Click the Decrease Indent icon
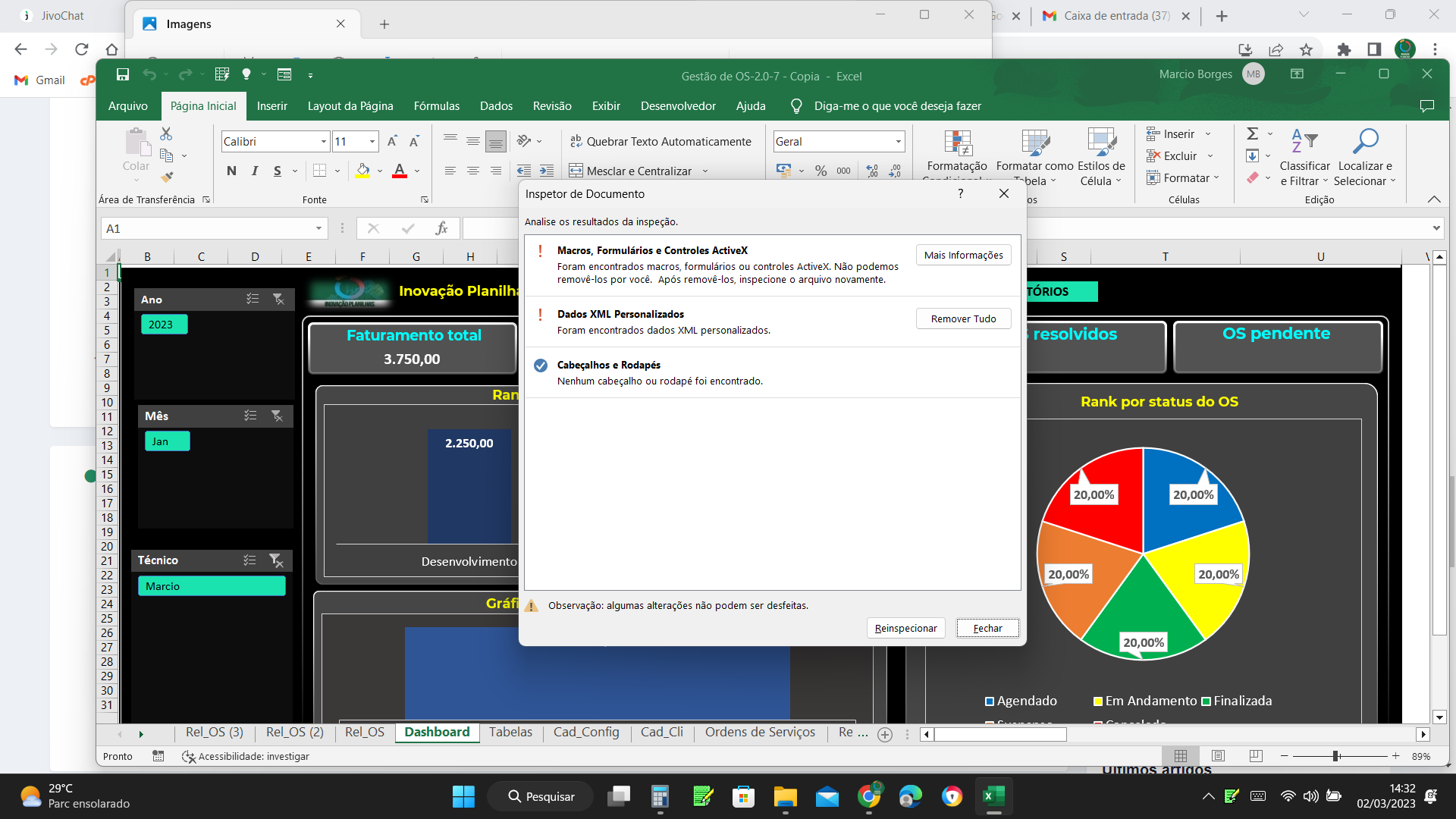This screenshot has height=819, width=1456. (524, 171)
